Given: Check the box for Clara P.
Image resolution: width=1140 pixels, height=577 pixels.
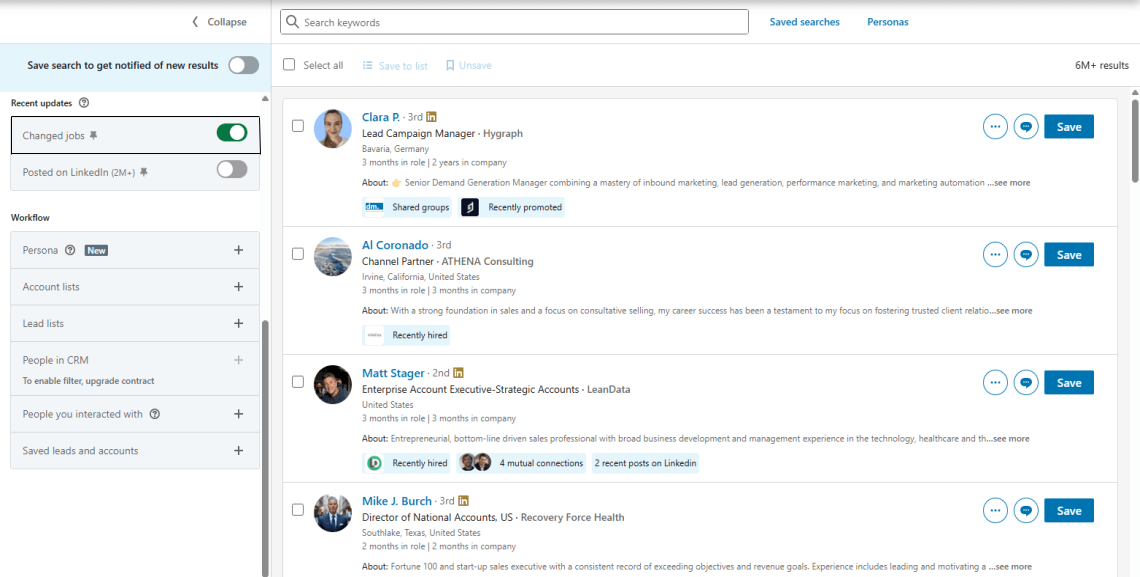Looking at the screenshot, I should click(298, 126).
